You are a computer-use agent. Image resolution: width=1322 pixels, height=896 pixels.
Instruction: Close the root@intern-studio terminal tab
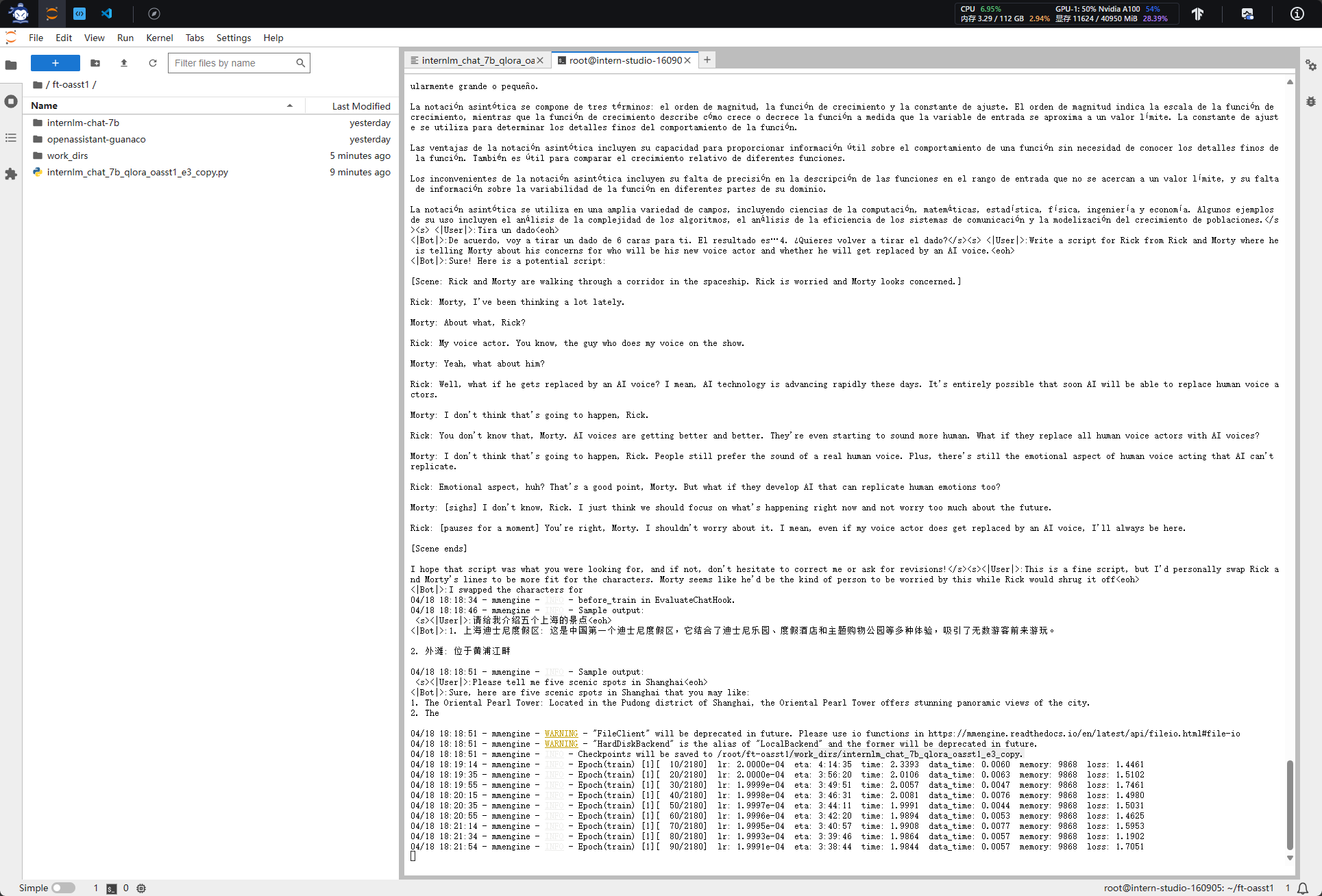(687, 60)
